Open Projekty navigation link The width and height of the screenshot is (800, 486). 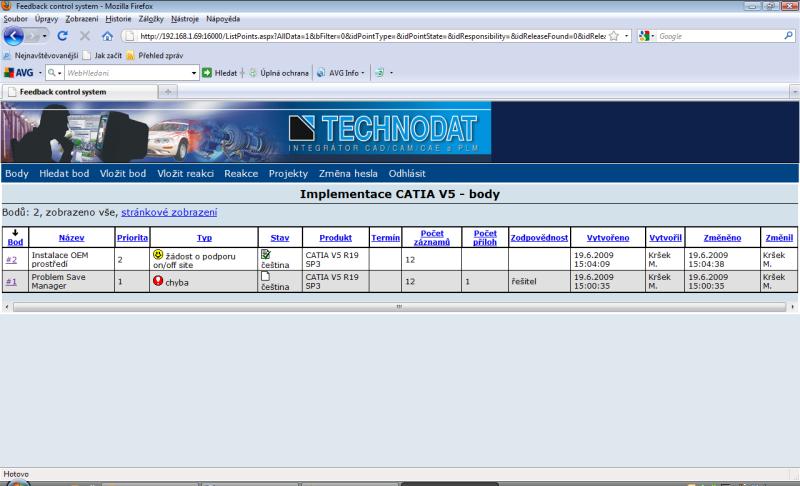(x=288, y=173)
